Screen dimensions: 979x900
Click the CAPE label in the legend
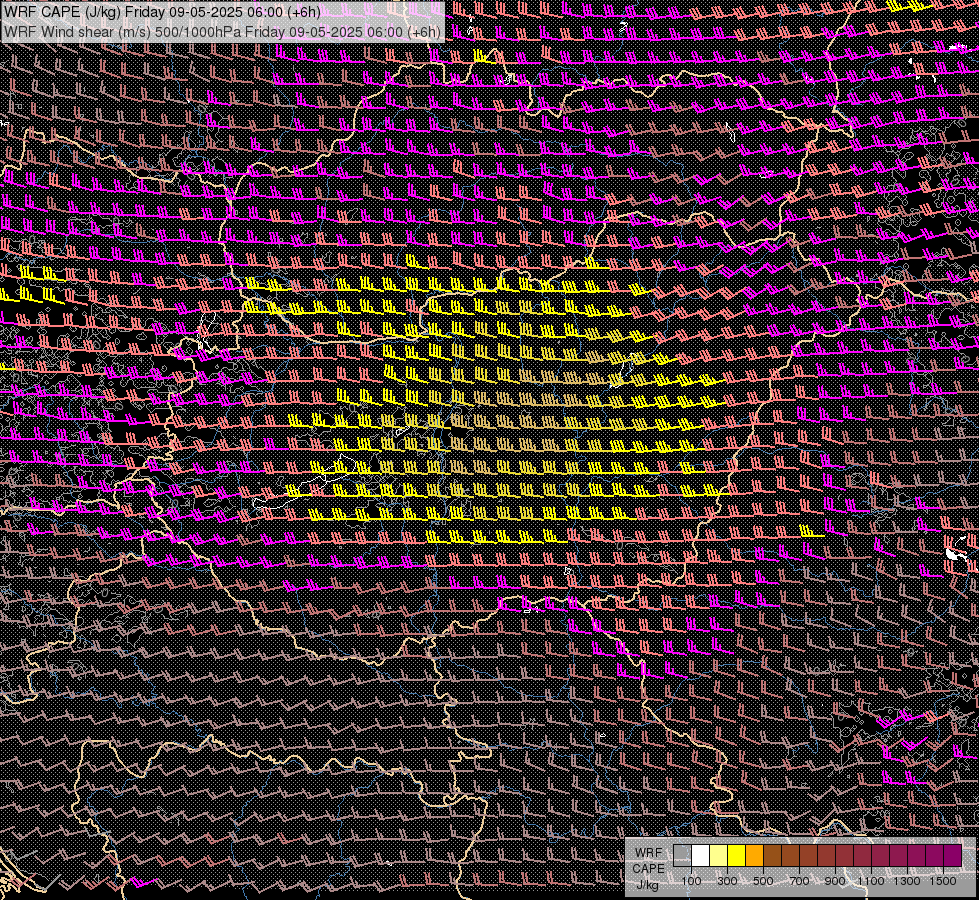(649, 869)
